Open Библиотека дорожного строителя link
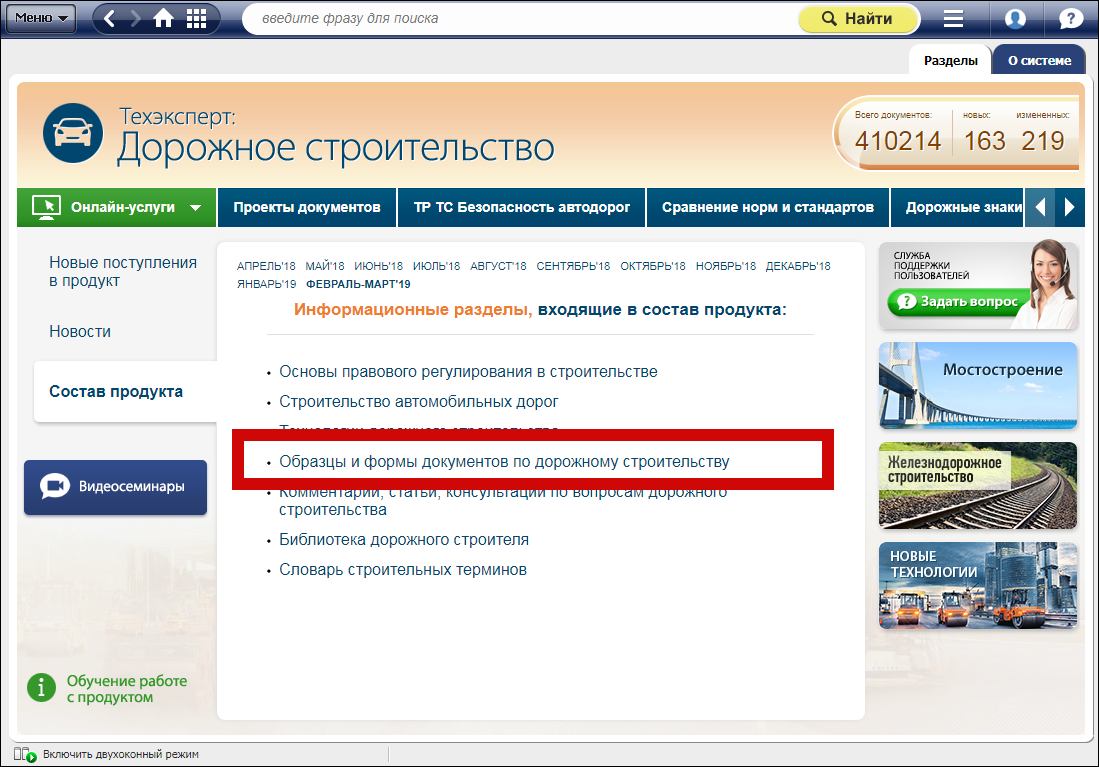Screen dimensions: 1099x767 coord(404,540)
